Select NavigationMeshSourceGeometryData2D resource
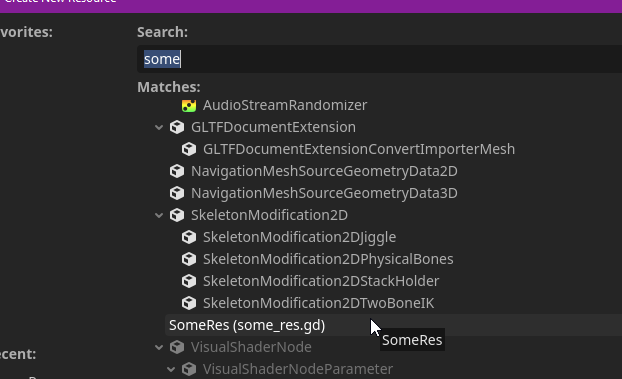 [324, 171]
